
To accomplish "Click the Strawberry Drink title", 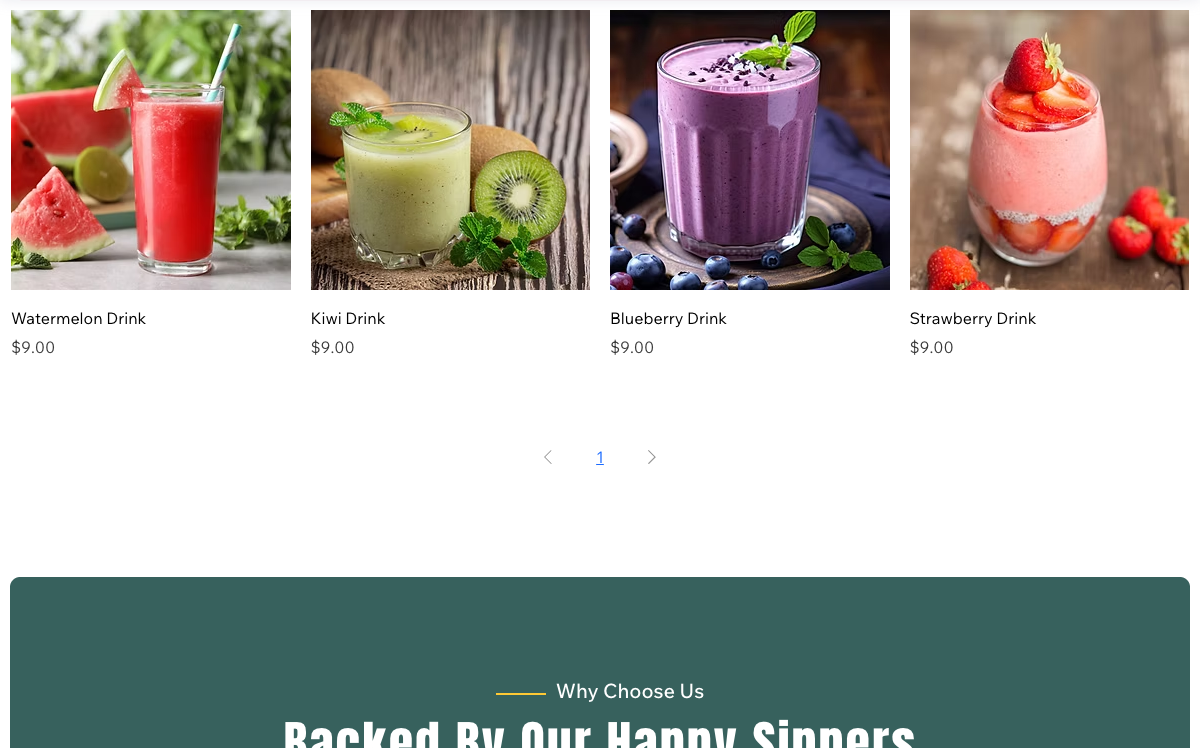I will 973,318.
